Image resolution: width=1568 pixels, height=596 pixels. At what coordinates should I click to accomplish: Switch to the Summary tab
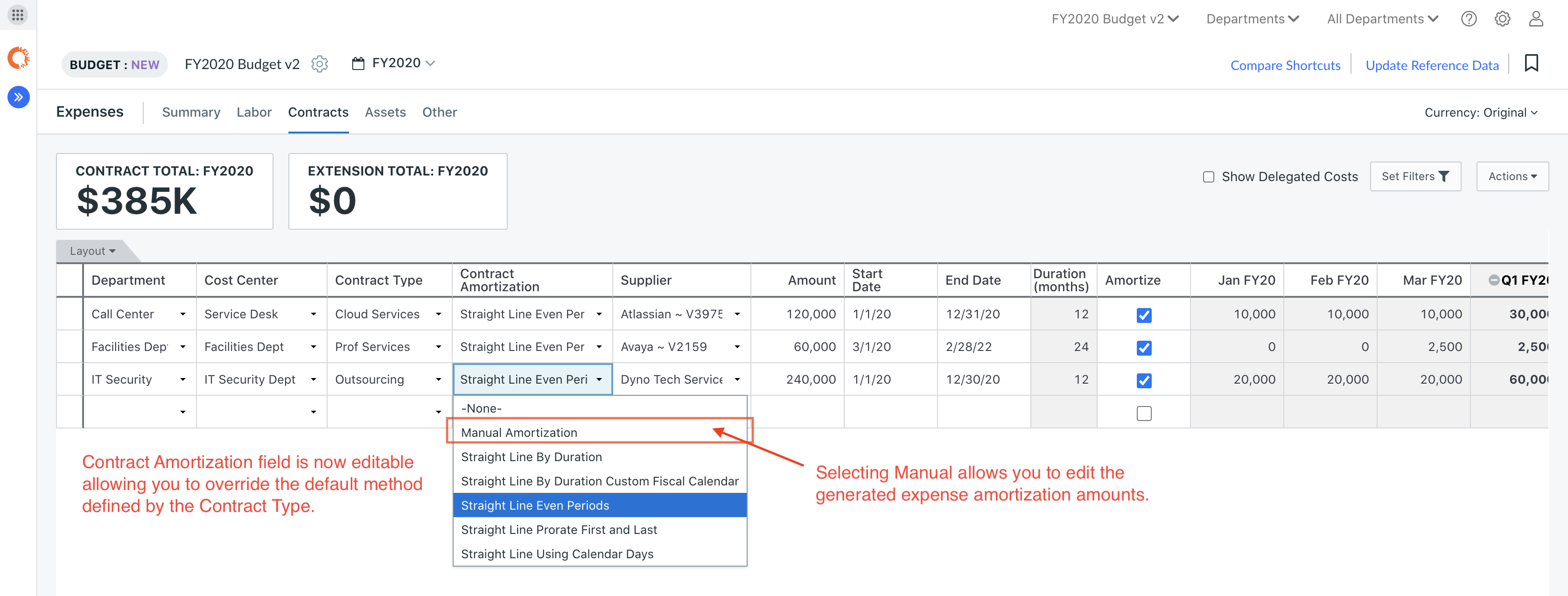[x=191, y=112]
